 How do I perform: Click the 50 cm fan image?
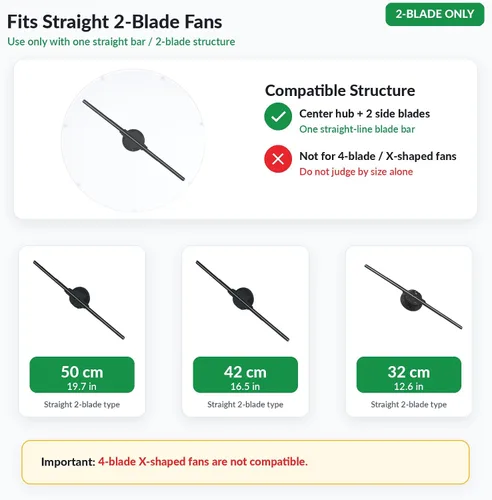point(79,300)
